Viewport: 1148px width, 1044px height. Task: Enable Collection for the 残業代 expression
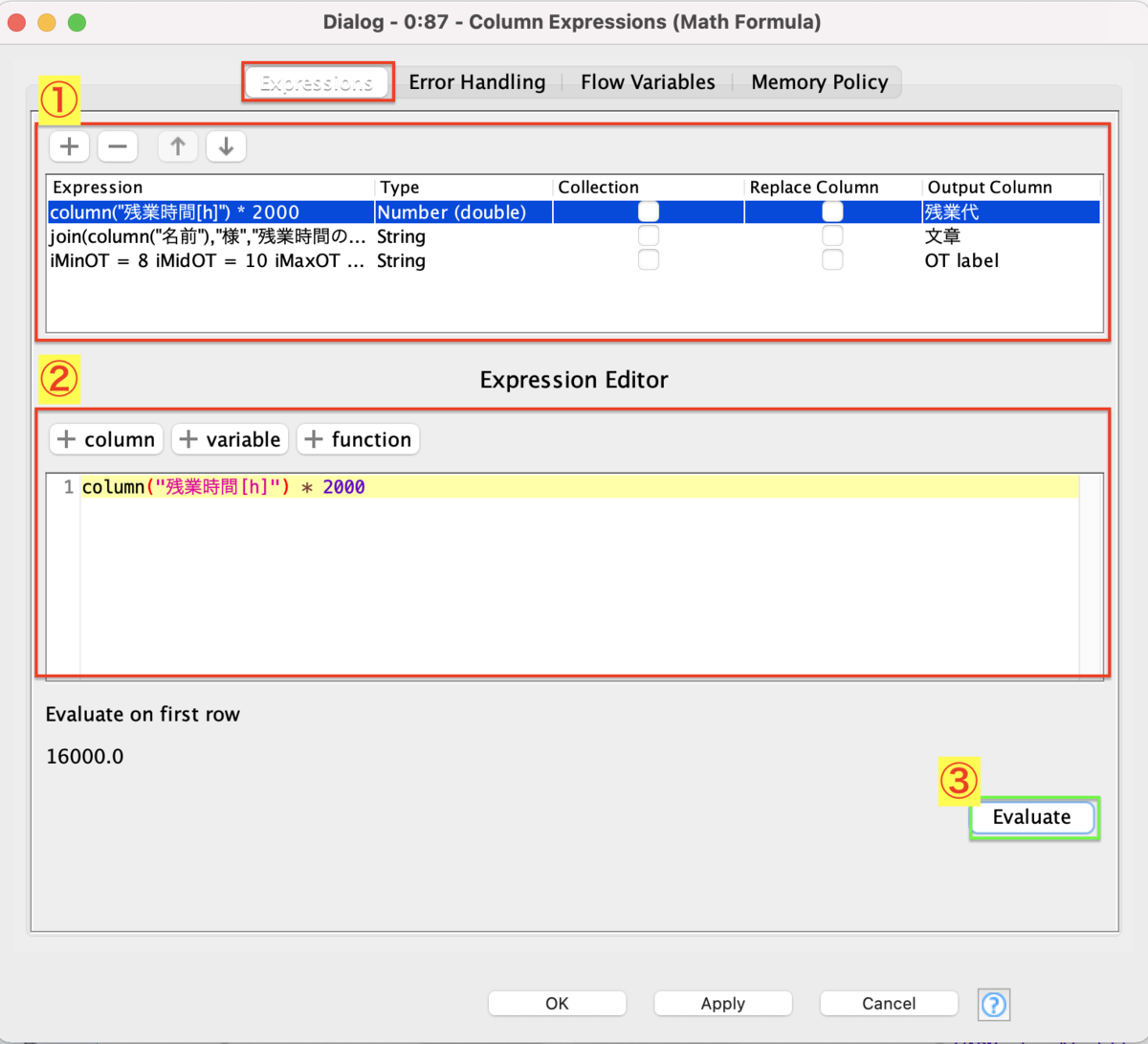click(x=648, y=211)
